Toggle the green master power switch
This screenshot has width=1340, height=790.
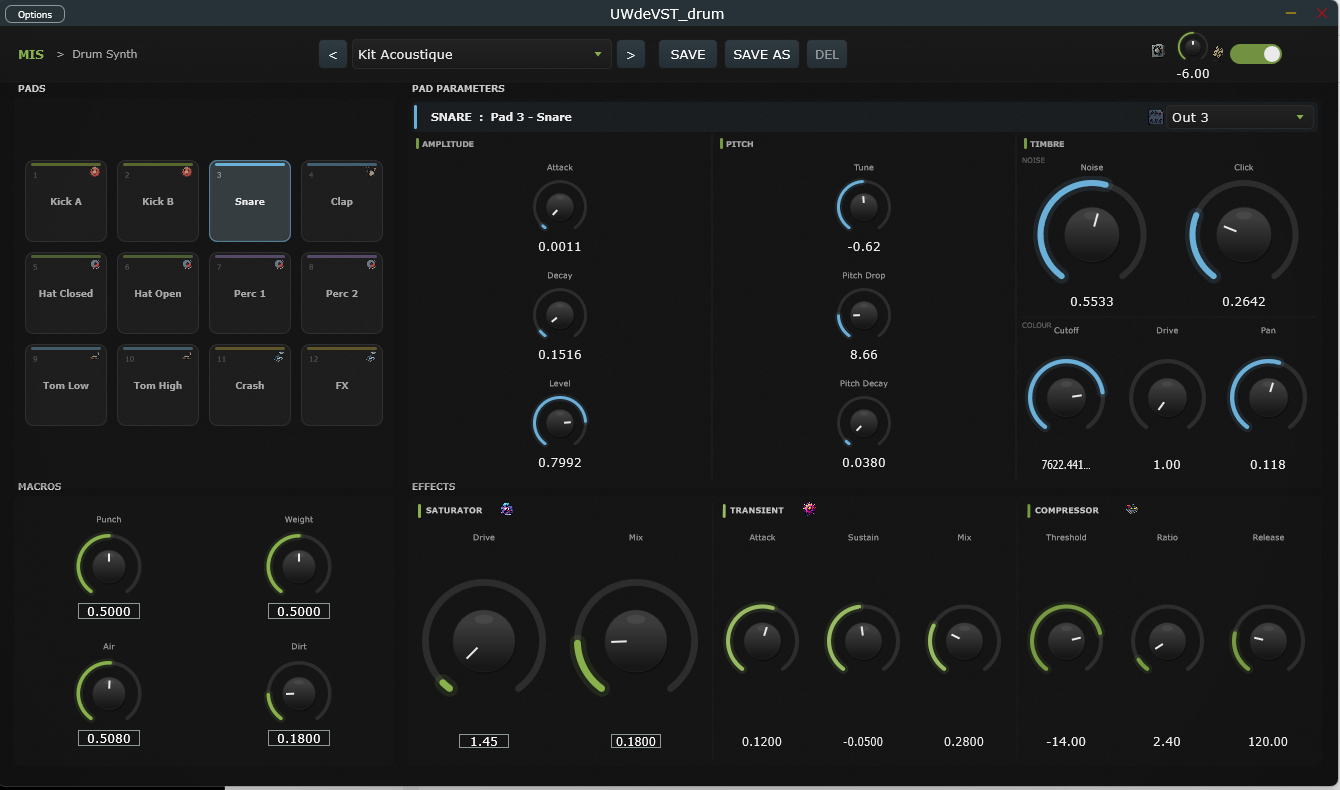pyautogui.click(x=1255, y=54)
